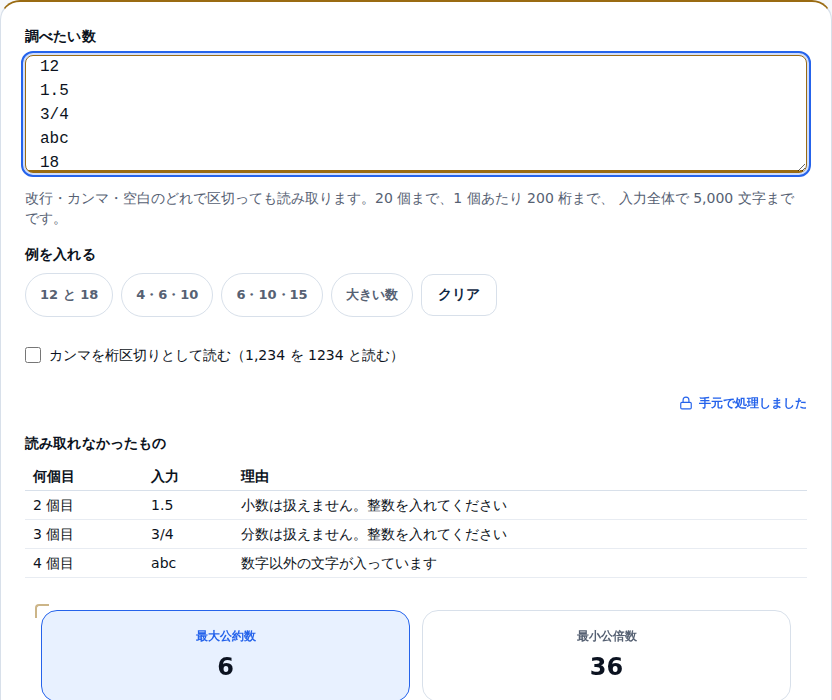
Task: Click the textarea resize handle corner
Action: (x=801, y=167)
